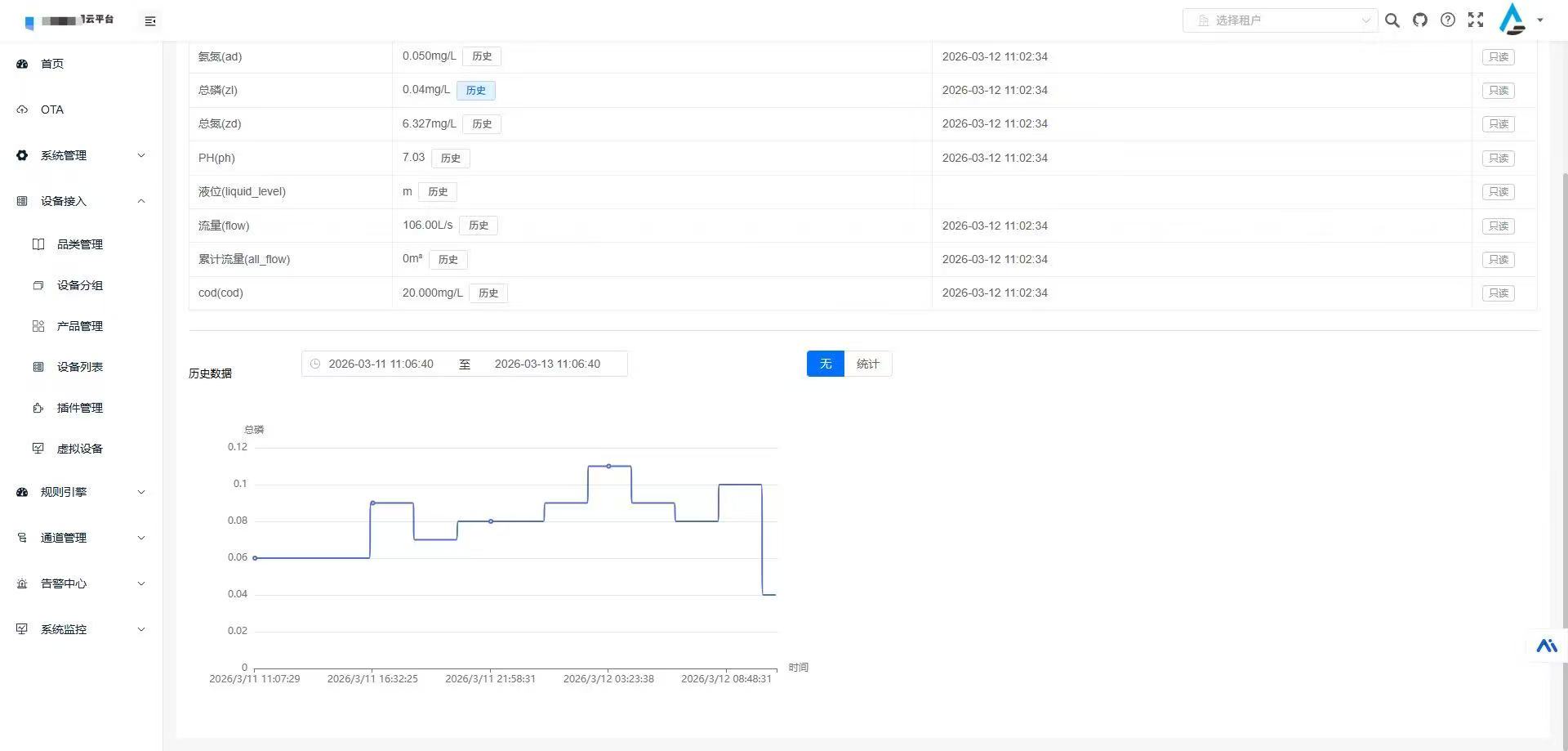Collapse the 设备接入 menu
Image resolution: width=1568 pixels, height=751 pixels.
pos(82,201)
